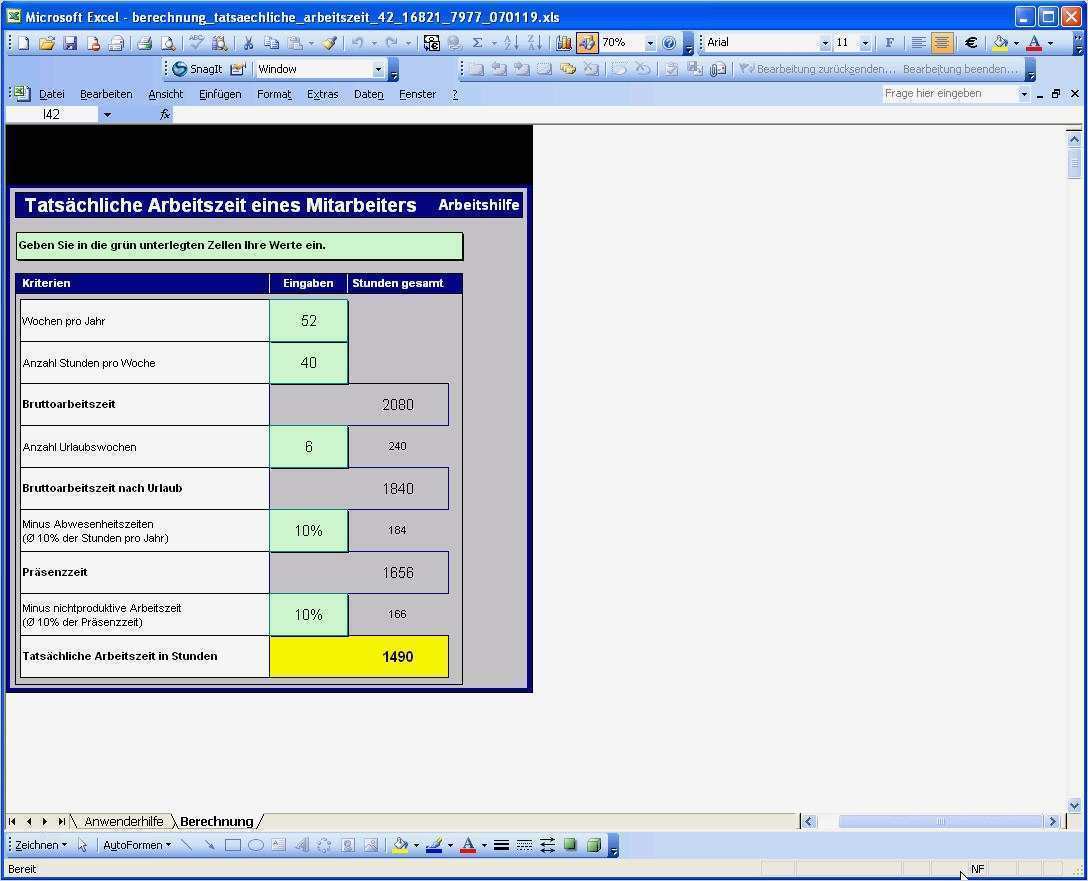Image resolution: width=1088 pixels, height=881 pixels.
Task: Click the horizontal scrollbar right arrow
Action: point(1053,821)
